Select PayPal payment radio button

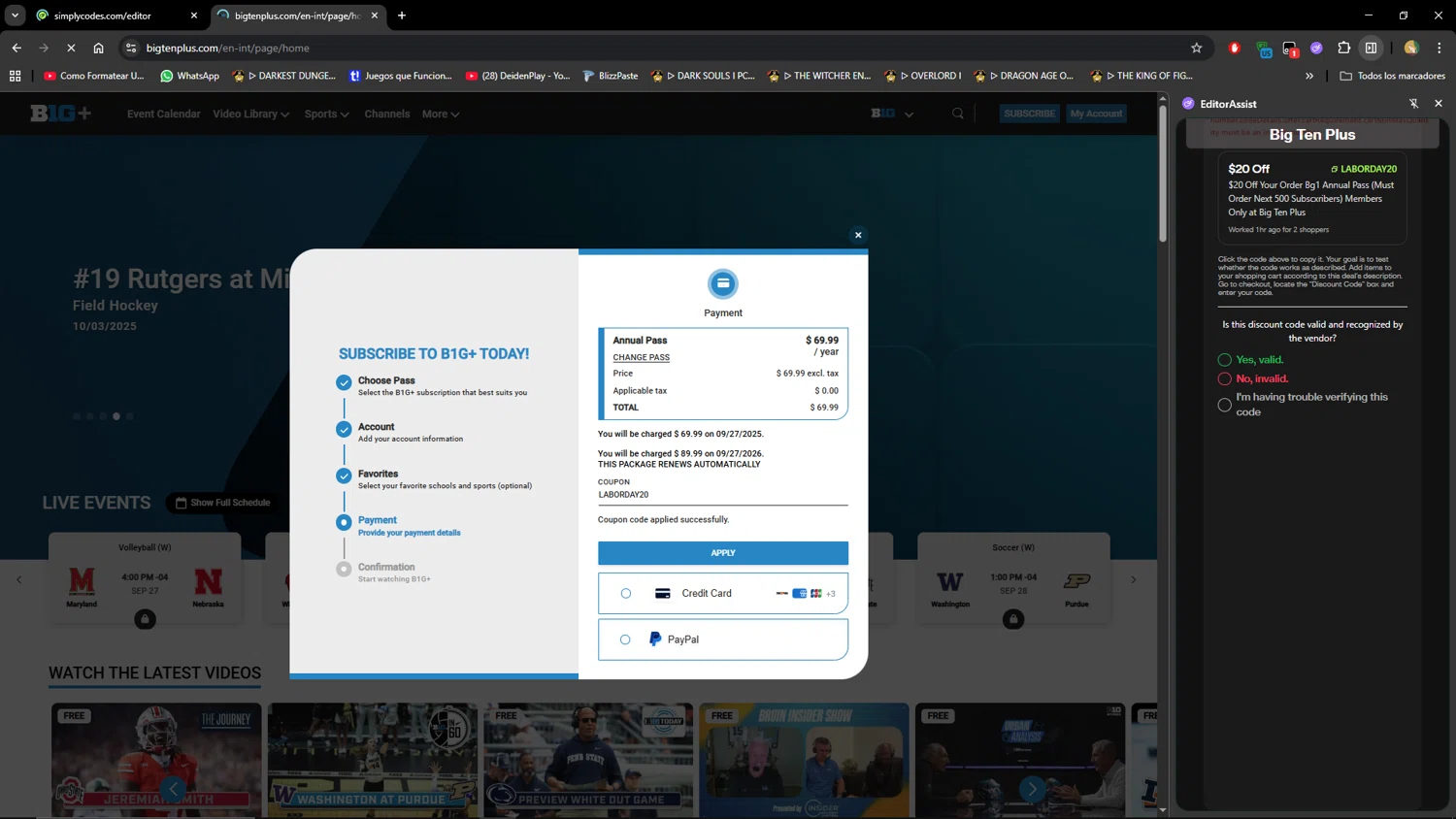pos(625,639)
